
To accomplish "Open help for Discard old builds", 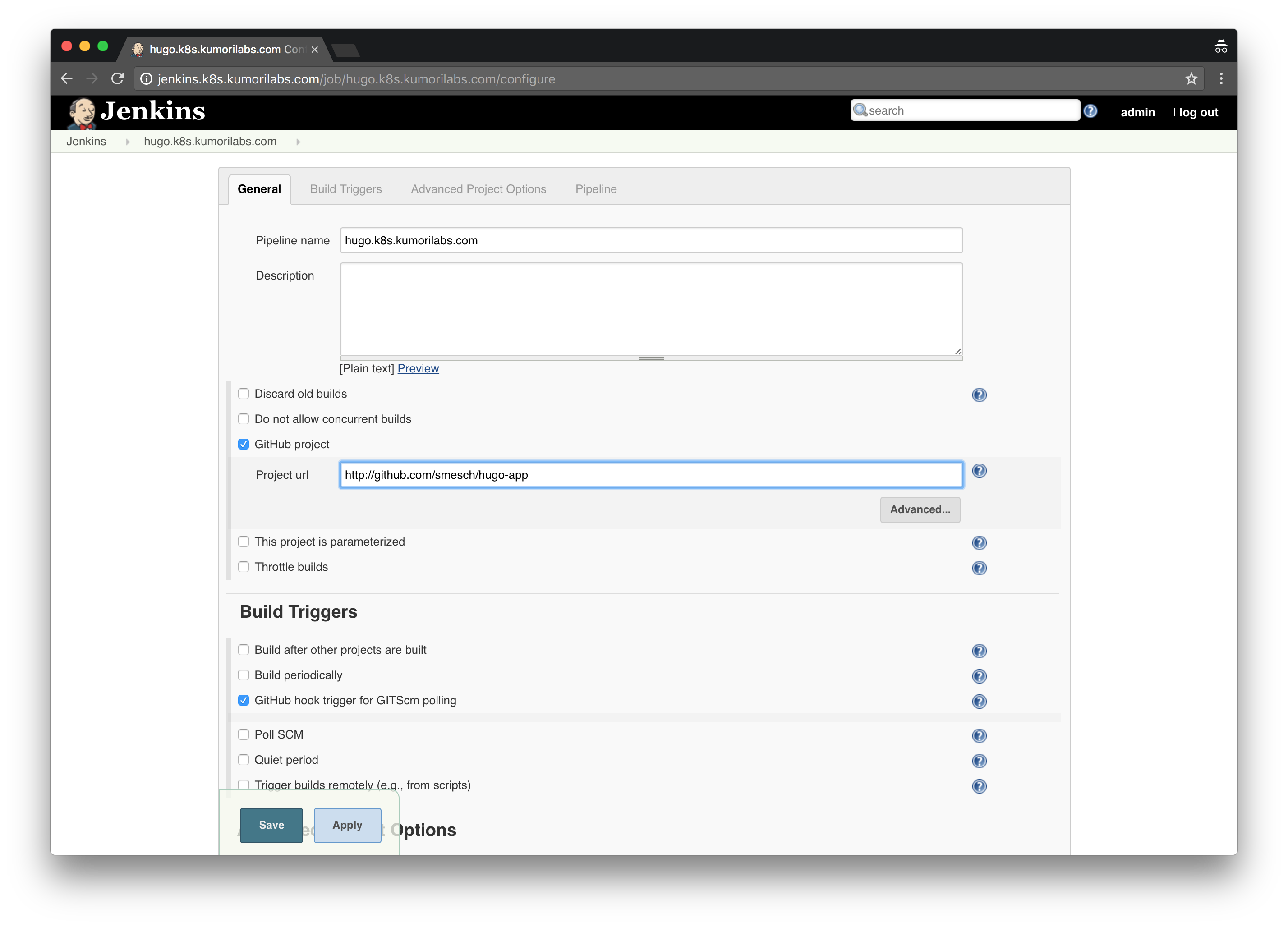I will (x=979, y=395).
